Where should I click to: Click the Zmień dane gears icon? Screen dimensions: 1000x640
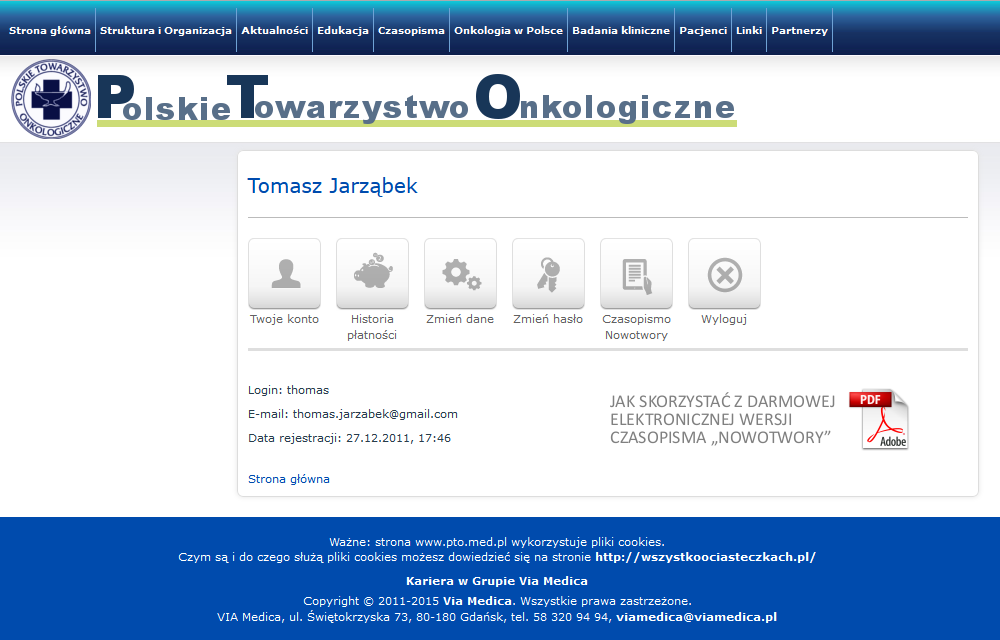[x=460, y=273]
